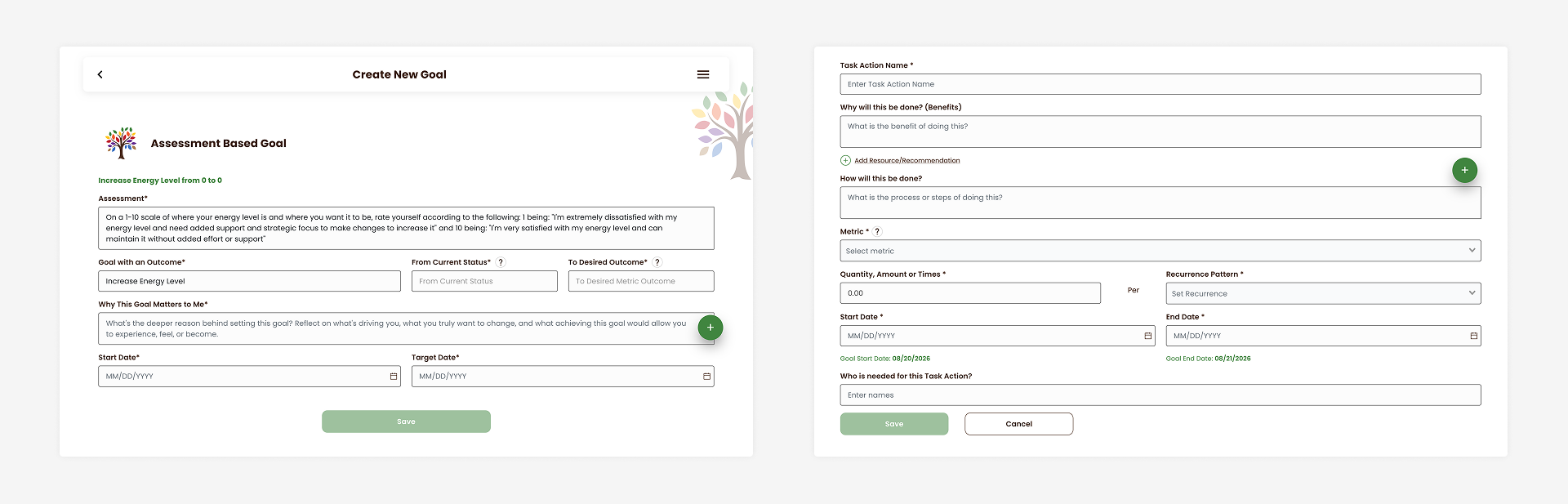Open calendar icon in task Start Date field
The width and height of the screenshot is (1568, 504).
click(1148, 336)
